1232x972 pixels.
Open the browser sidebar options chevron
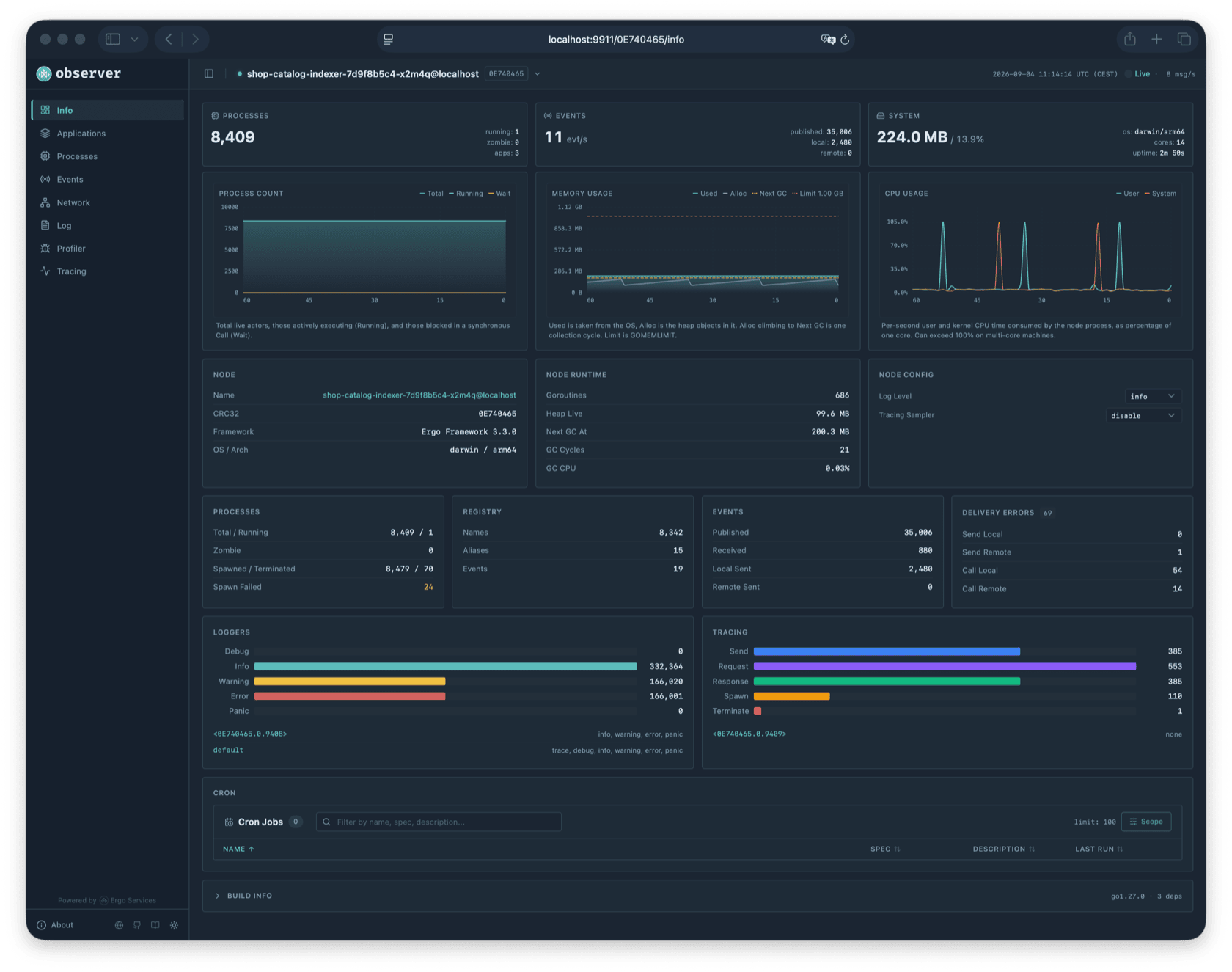coord(134,40)
